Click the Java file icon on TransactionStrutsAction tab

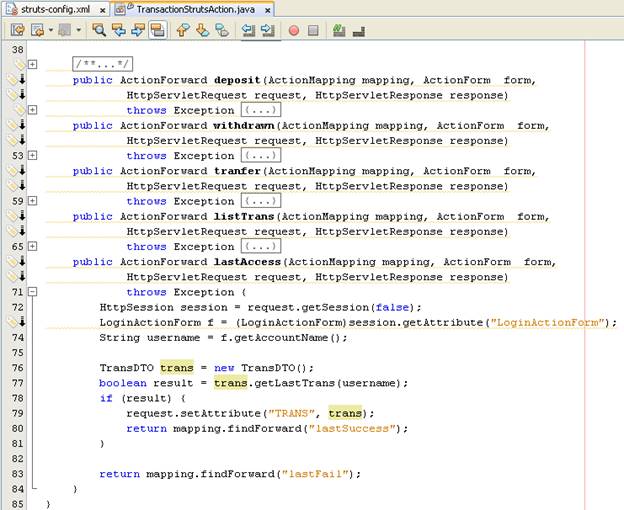(x=120, y=10)
